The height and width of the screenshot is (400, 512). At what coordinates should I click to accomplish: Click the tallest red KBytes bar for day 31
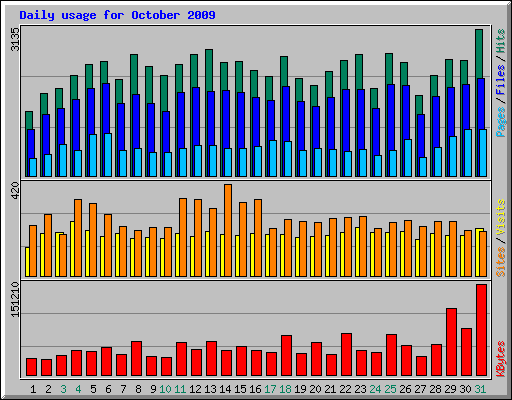(x=481, y=330)
